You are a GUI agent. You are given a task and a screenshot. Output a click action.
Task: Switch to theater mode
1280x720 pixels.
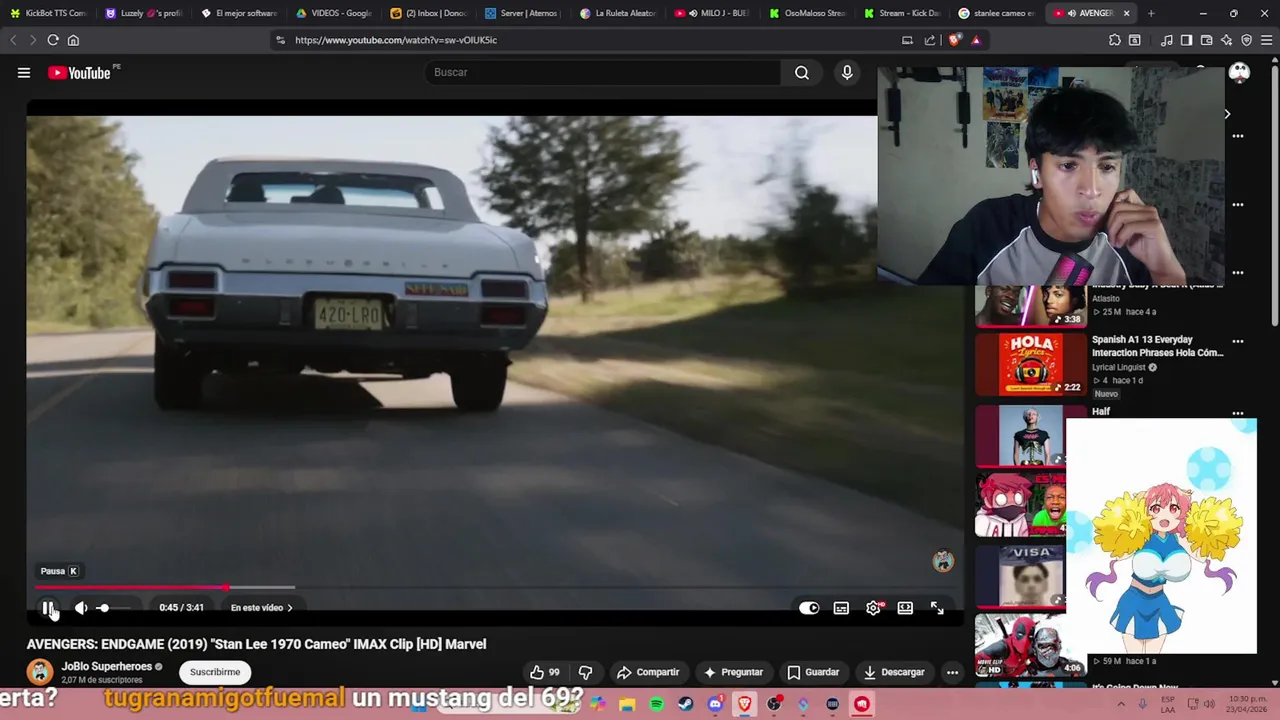coord(905,608)
